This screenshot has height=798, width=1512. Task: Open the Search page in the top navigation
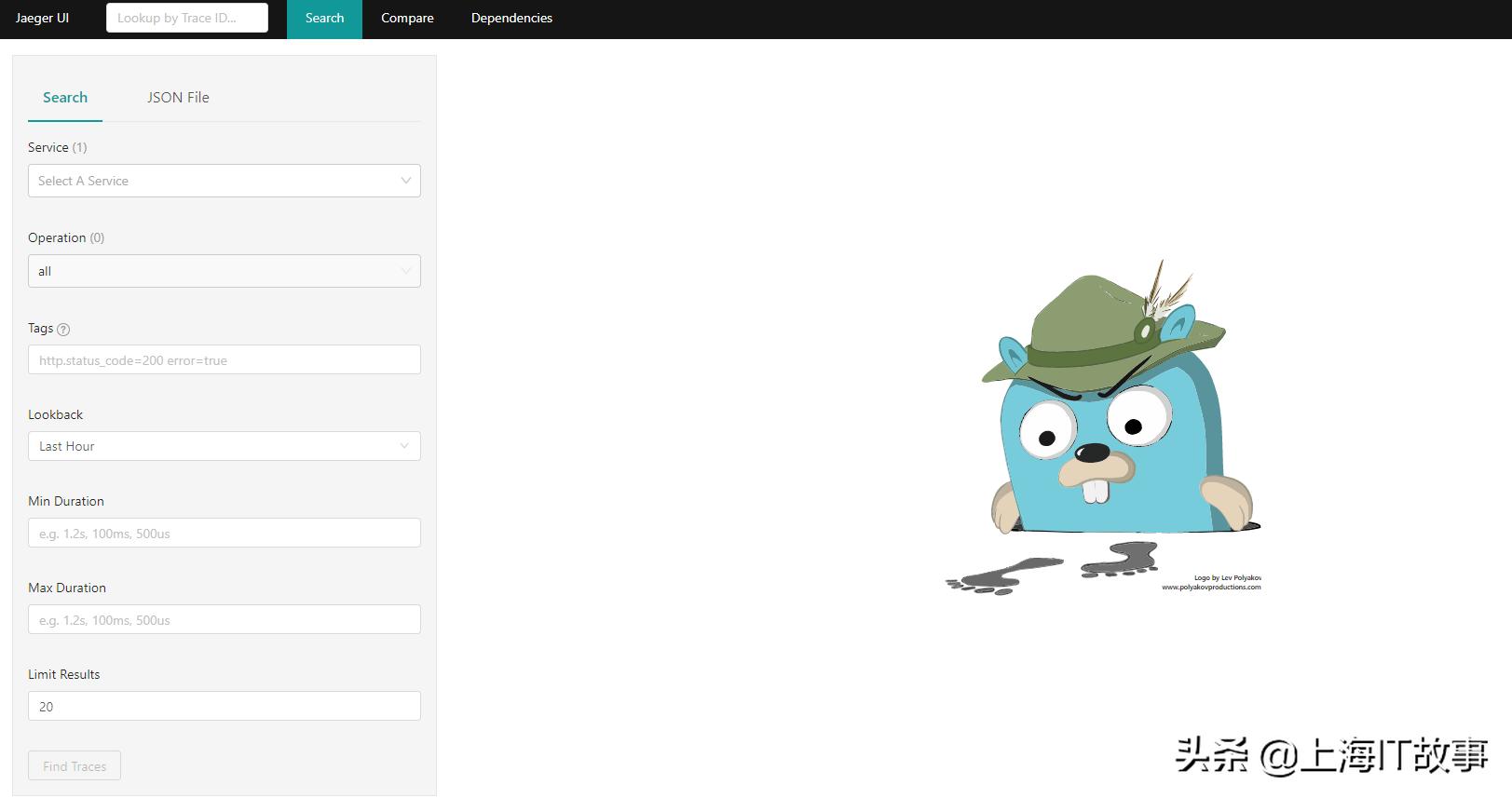324,19
